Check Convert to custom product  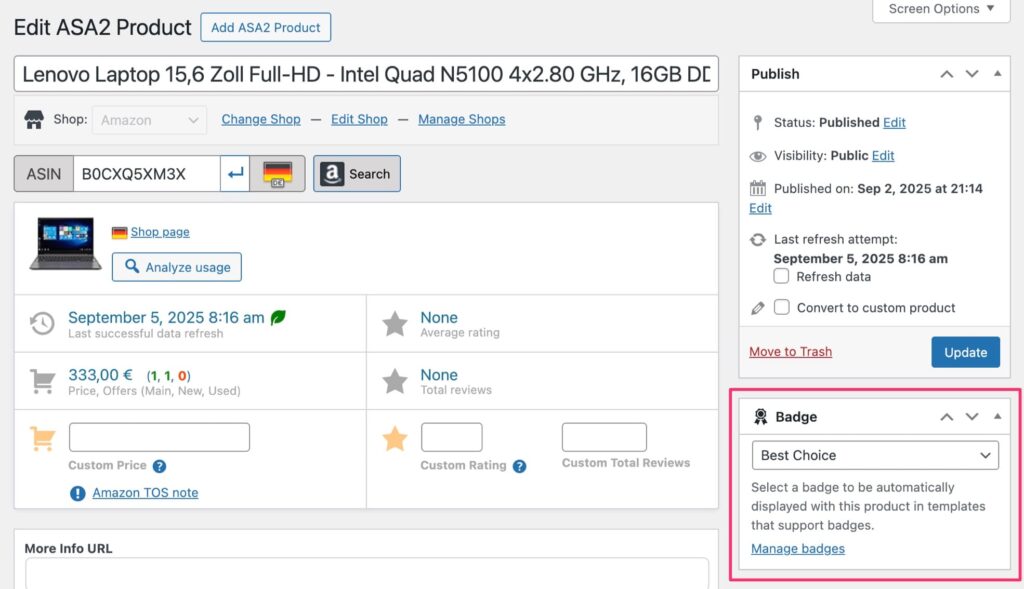point(782,308)
